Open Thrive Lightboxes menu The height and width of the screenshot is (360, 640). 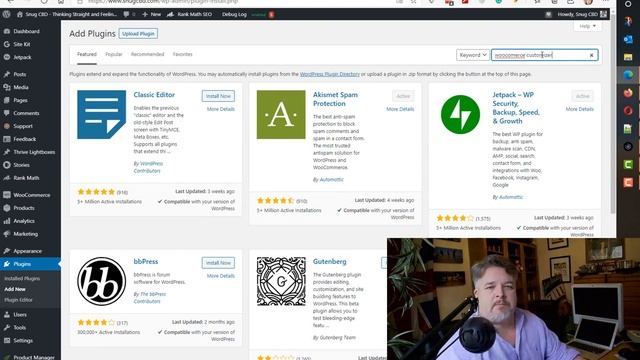coord(34,152)
